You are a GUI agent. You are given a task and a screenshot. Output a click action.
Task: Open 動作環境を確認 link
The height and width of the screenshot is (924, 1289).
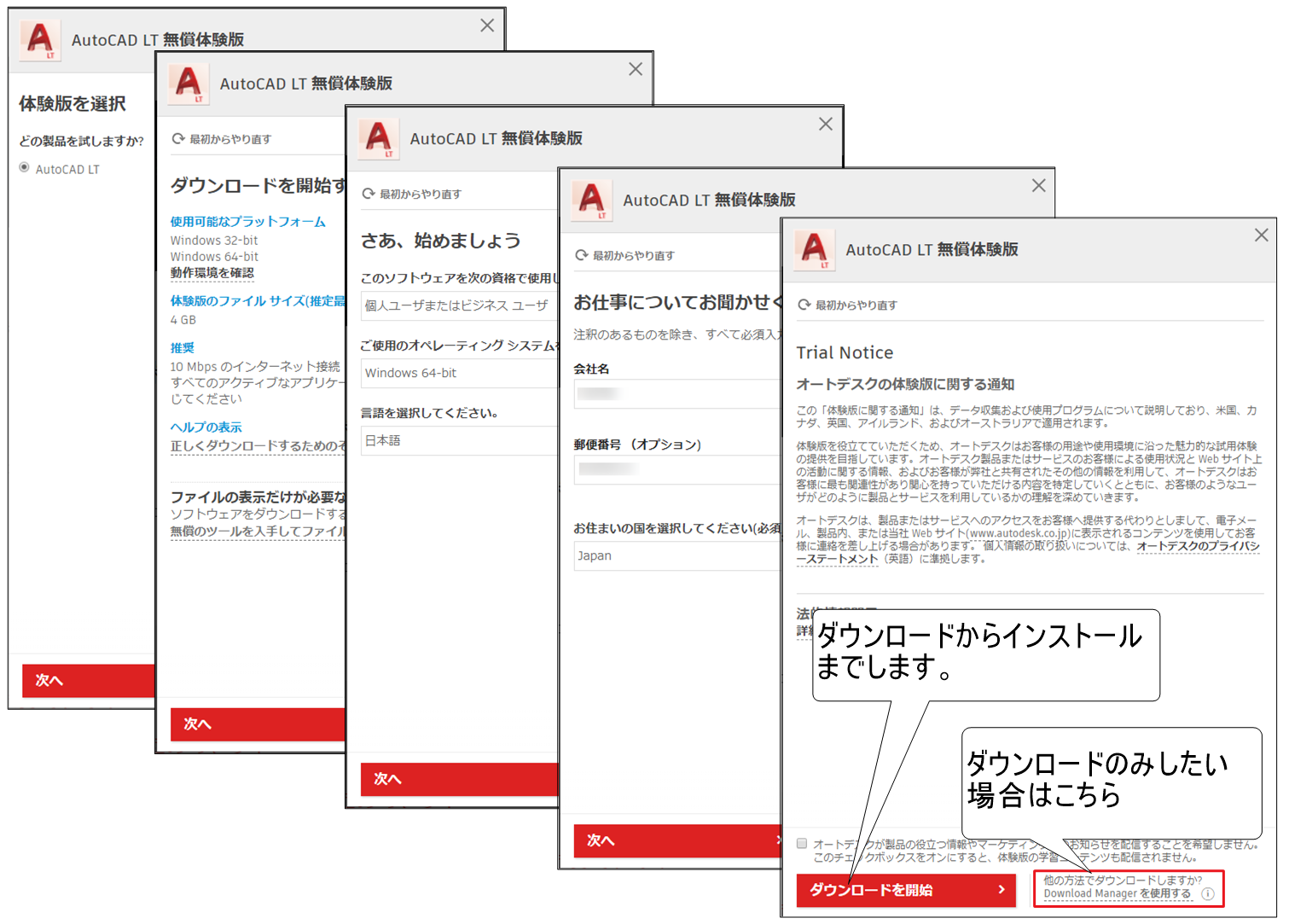212,273
